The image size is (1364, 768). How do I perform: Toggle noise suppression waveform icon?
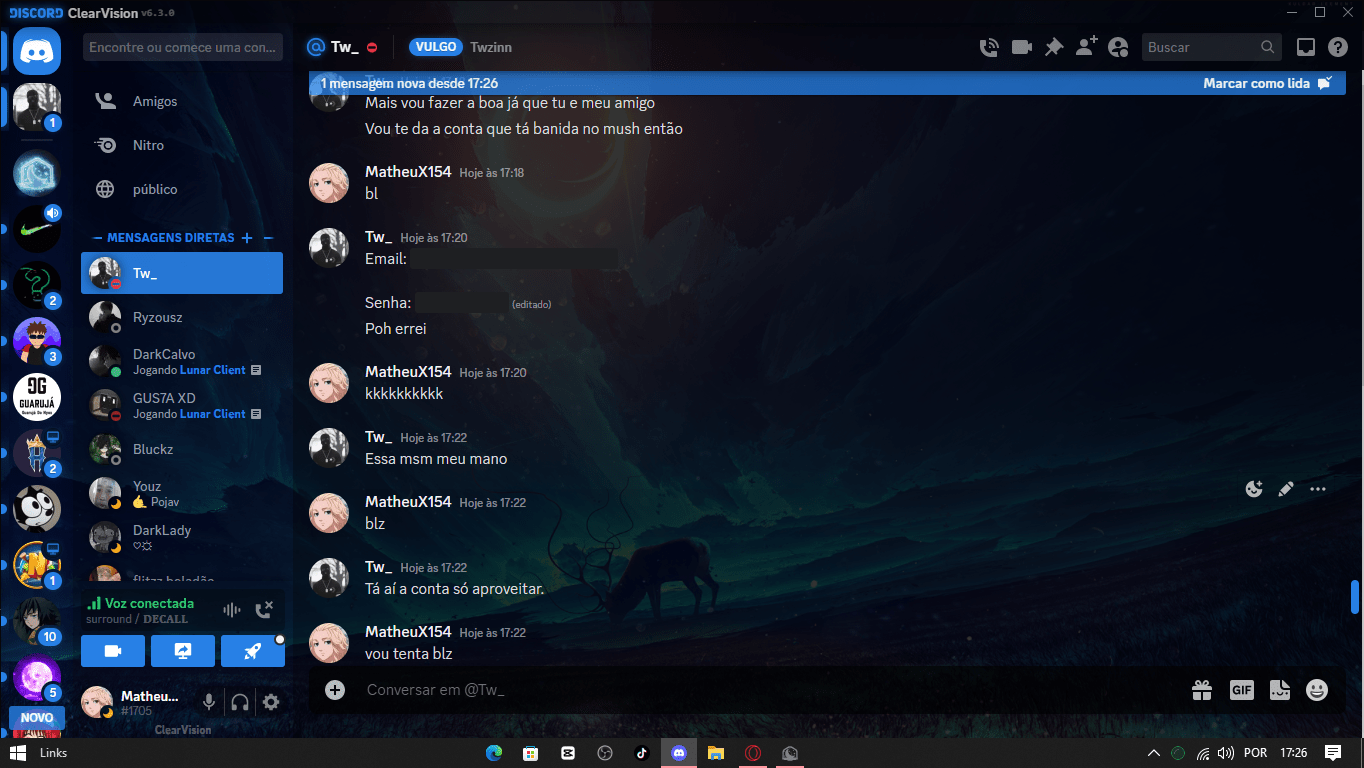point(232,610)
